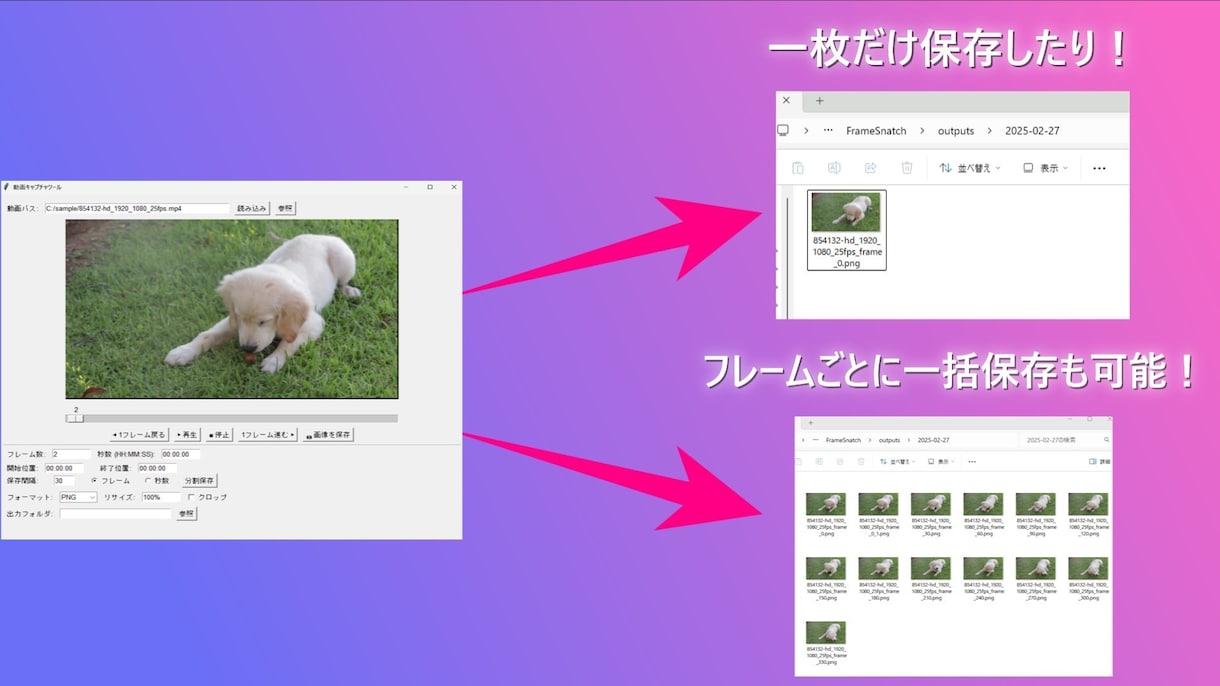Click the rename icon in the upper Explorer window
This screenshot has height=686, width=1220.
click(x=833, y=168)
